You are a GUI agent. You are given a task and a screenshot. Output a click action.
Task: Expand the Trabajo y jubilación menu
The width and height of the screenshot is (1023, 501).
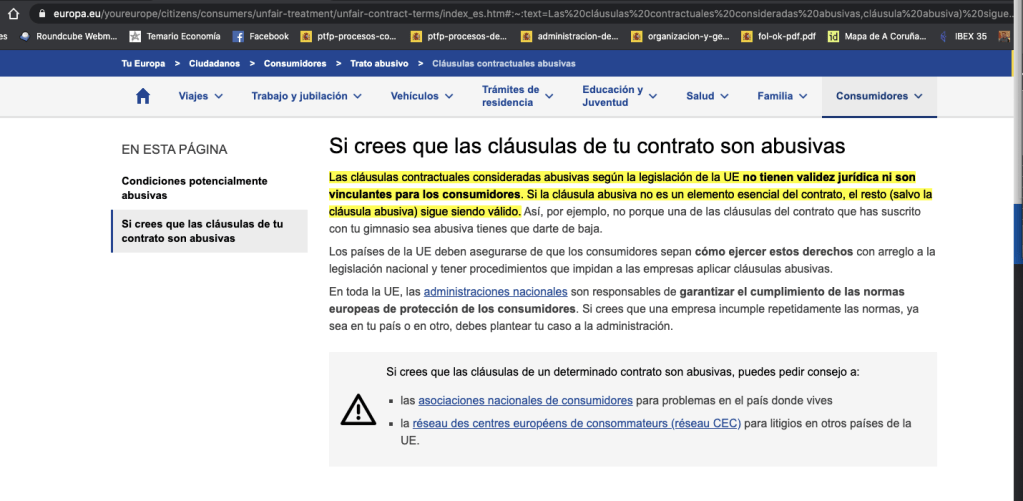[x=306, y=96]
